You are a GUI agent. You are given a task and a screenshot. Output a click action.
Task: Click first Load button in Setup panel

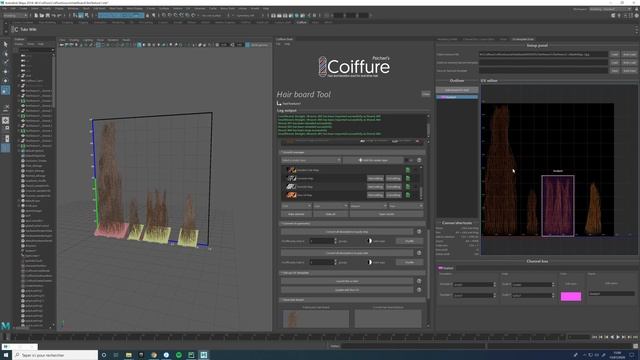point(614,54)
